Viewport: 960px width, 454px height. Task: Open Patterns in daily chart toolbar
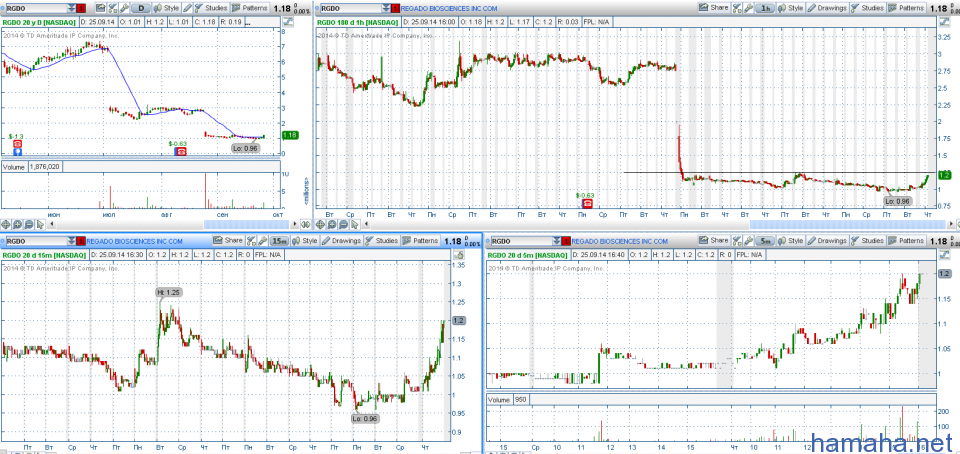250,8
